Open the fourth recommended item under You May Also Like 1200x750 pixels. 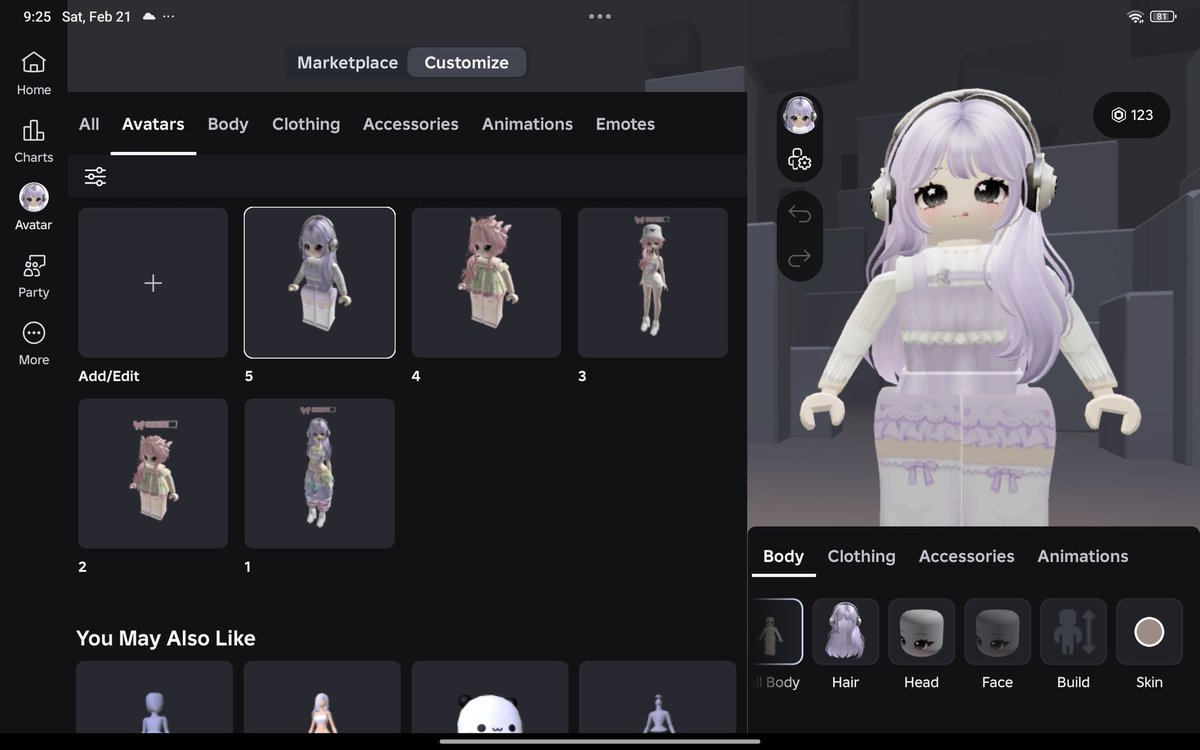[x=657, y=697]
